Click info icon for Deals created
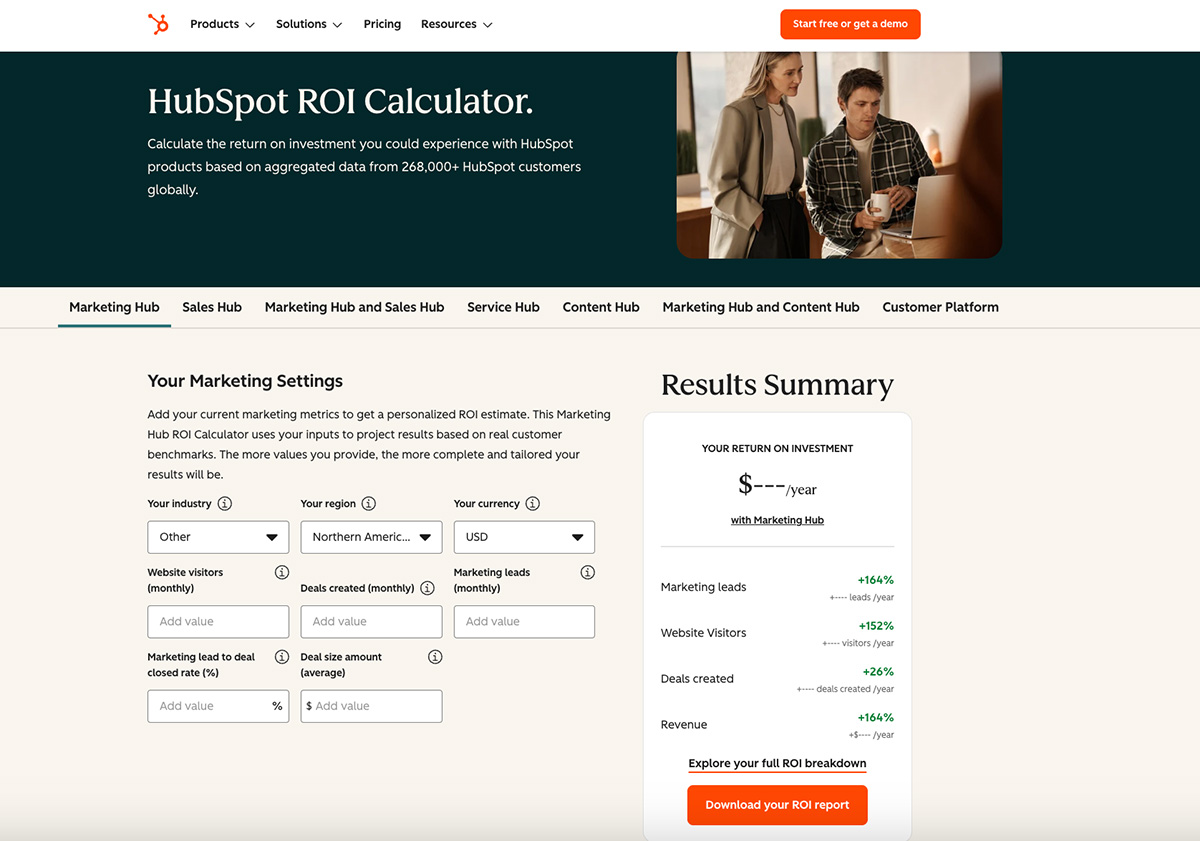 pos(428,588)
